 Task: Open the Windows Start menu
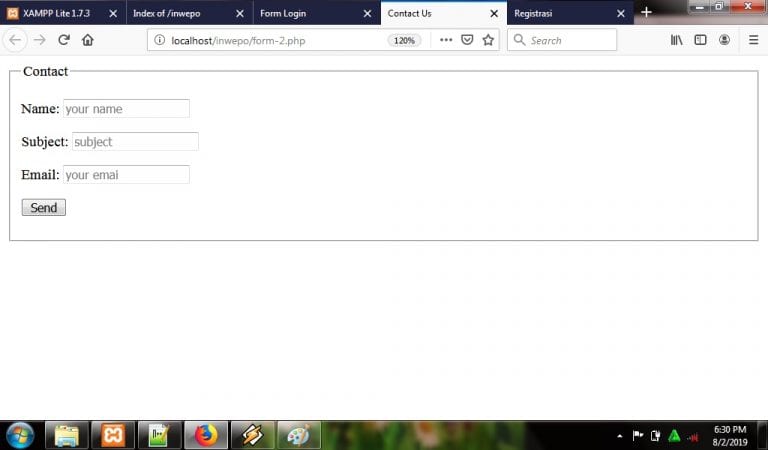(20, 435)
